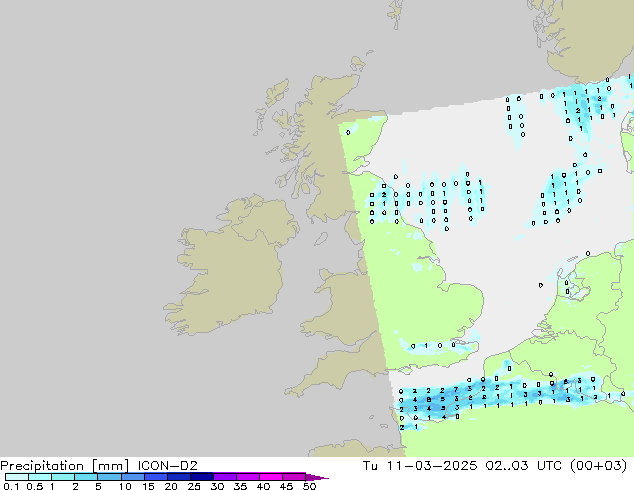This screenshot has width=634, height=490.
Task: Click the '45' legend scale value
Action: pos(286,486)
